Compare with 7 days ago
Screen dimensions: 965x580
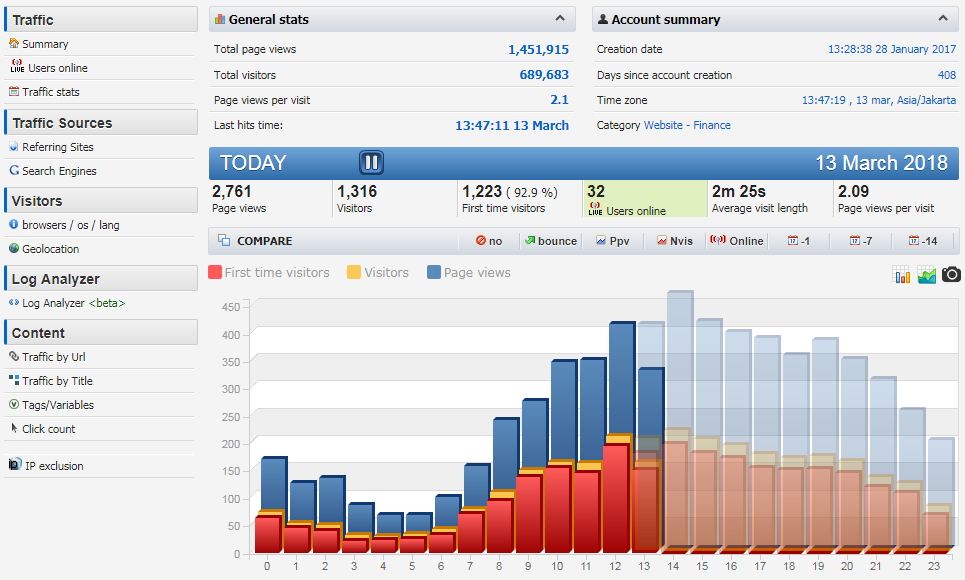[859, 241]
